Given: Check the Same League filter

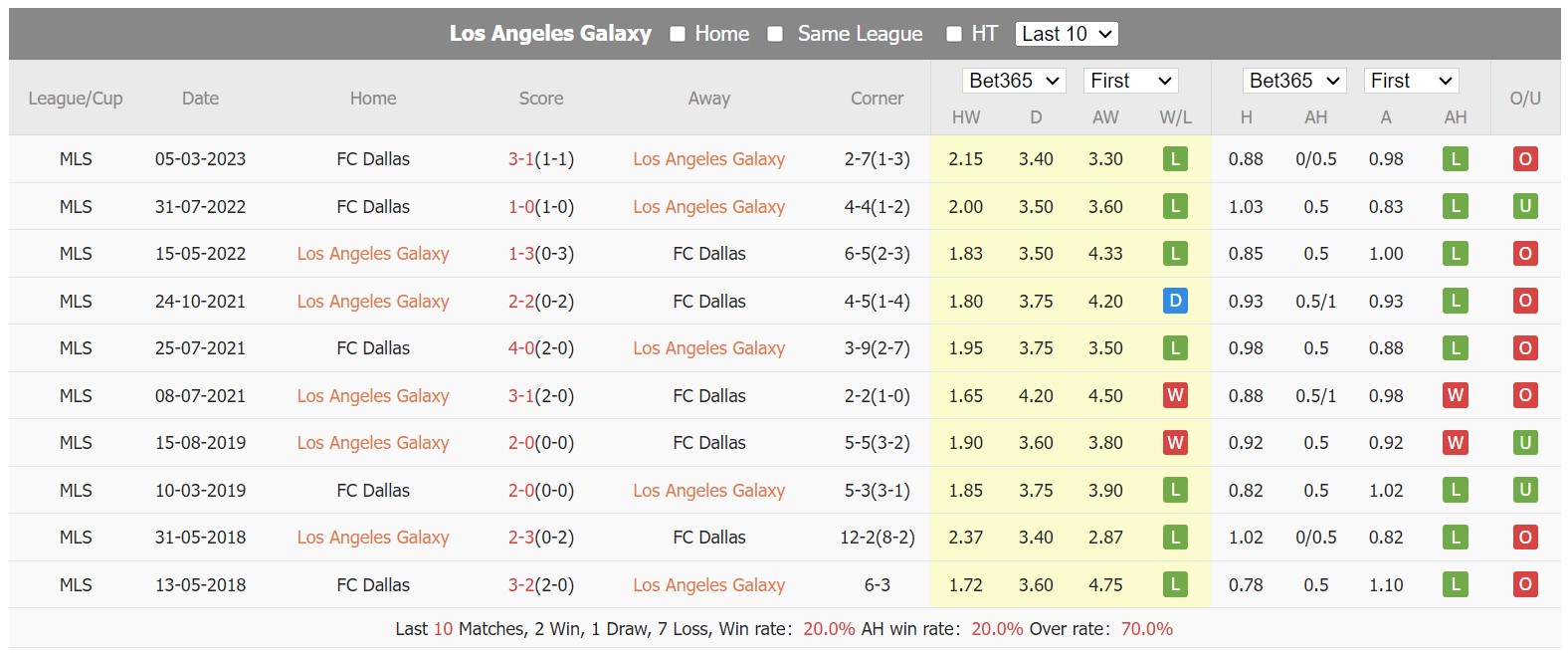Looking at the screenshot, I should pyautogui.click(x=774, y=33).
